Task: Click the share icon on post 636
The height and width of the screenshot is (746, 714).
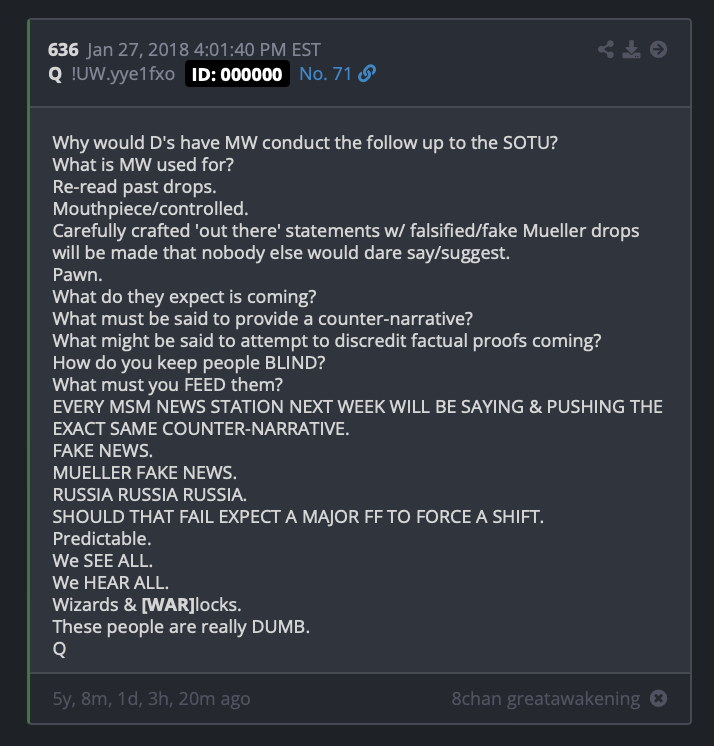Action: (x=606, y=49)
